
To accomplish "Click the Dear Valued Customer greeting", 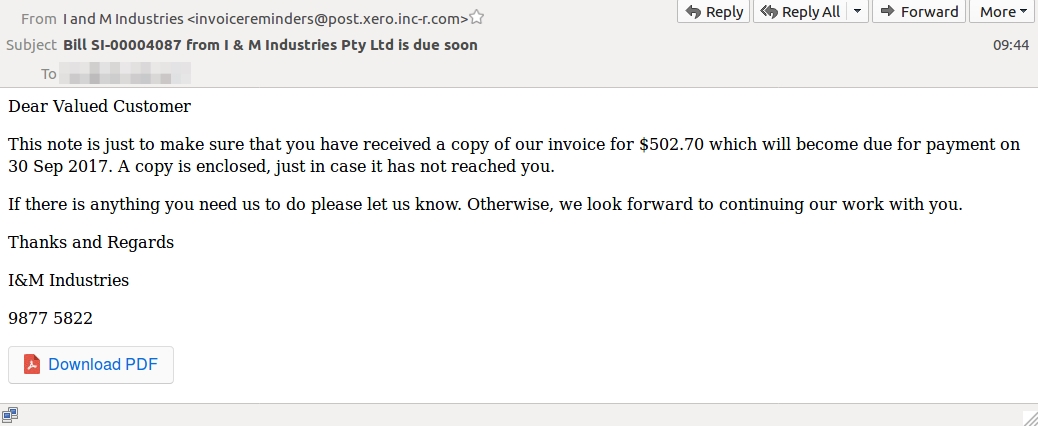I will tap(99, 106).
